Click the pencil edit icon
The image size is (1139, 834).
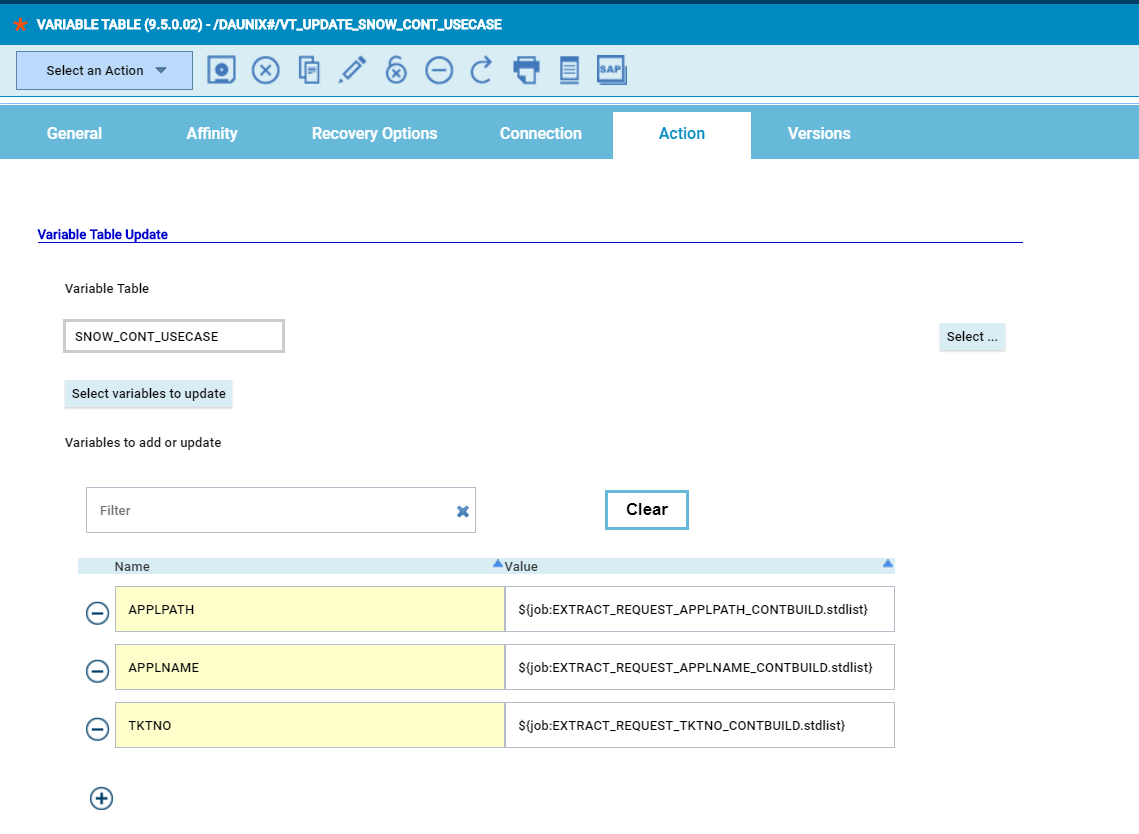pyautogui.click(x=352, y=70)
